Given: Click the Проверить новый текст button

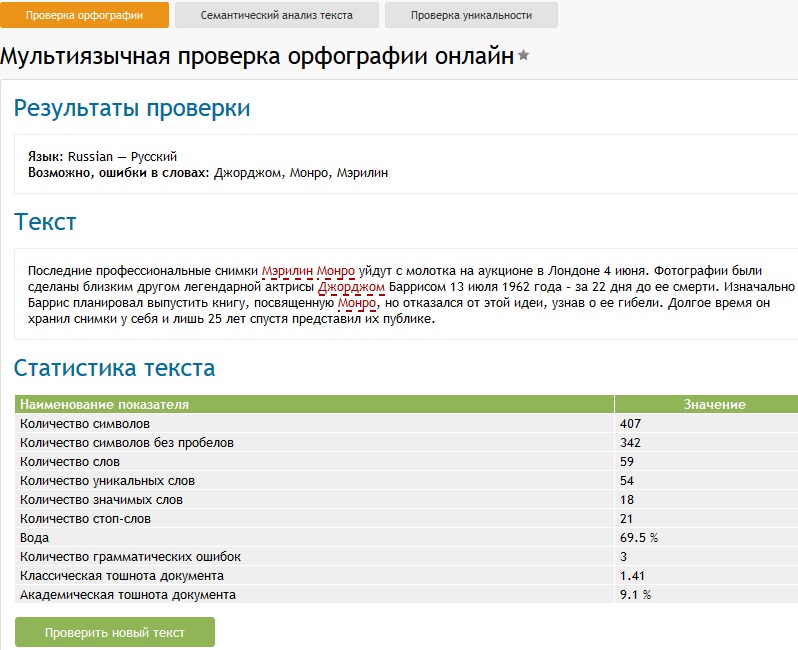Looking at the screenshot, I should click(115, 632).
